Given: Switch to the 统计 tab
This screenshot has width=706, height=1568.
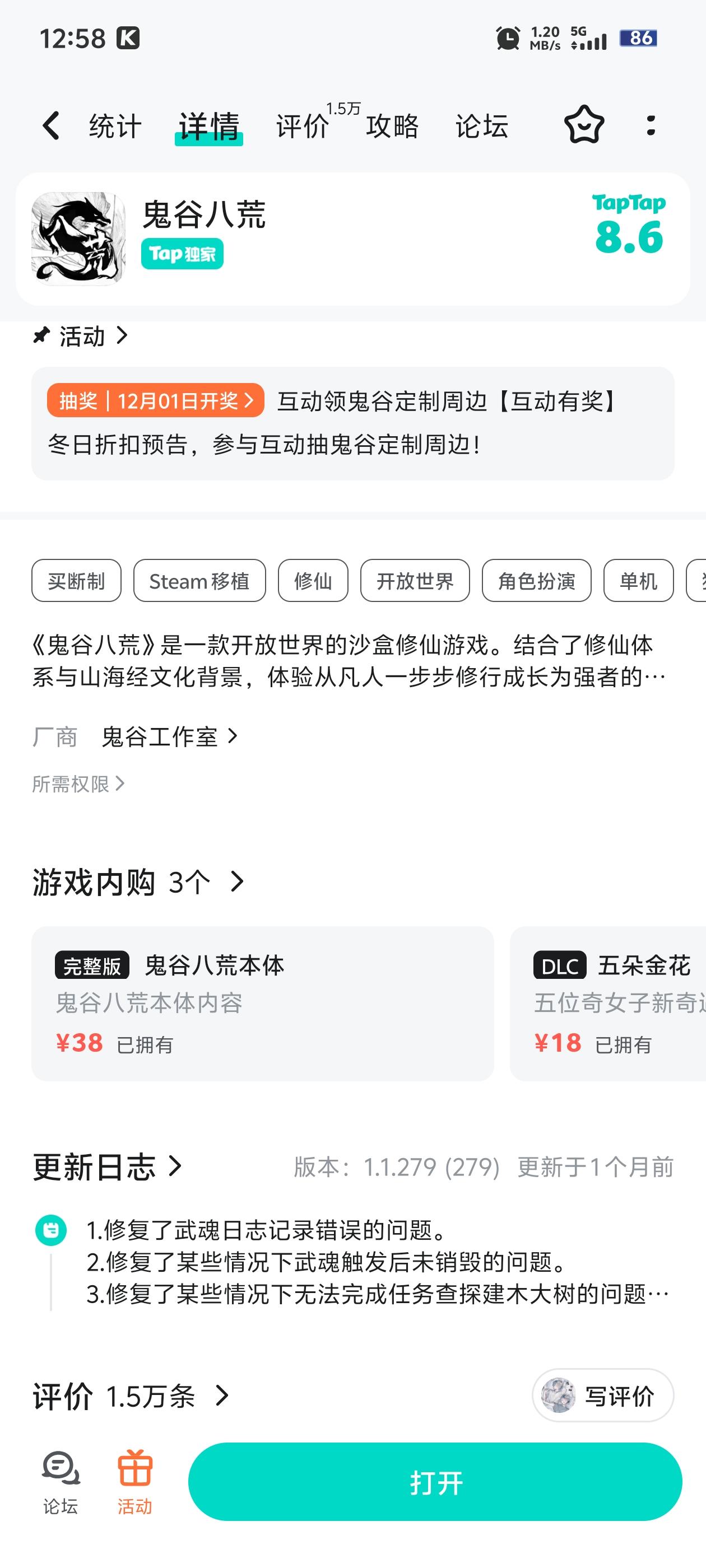Looking at the screenshot, I should pyautogui.click(x=115, y=127).
